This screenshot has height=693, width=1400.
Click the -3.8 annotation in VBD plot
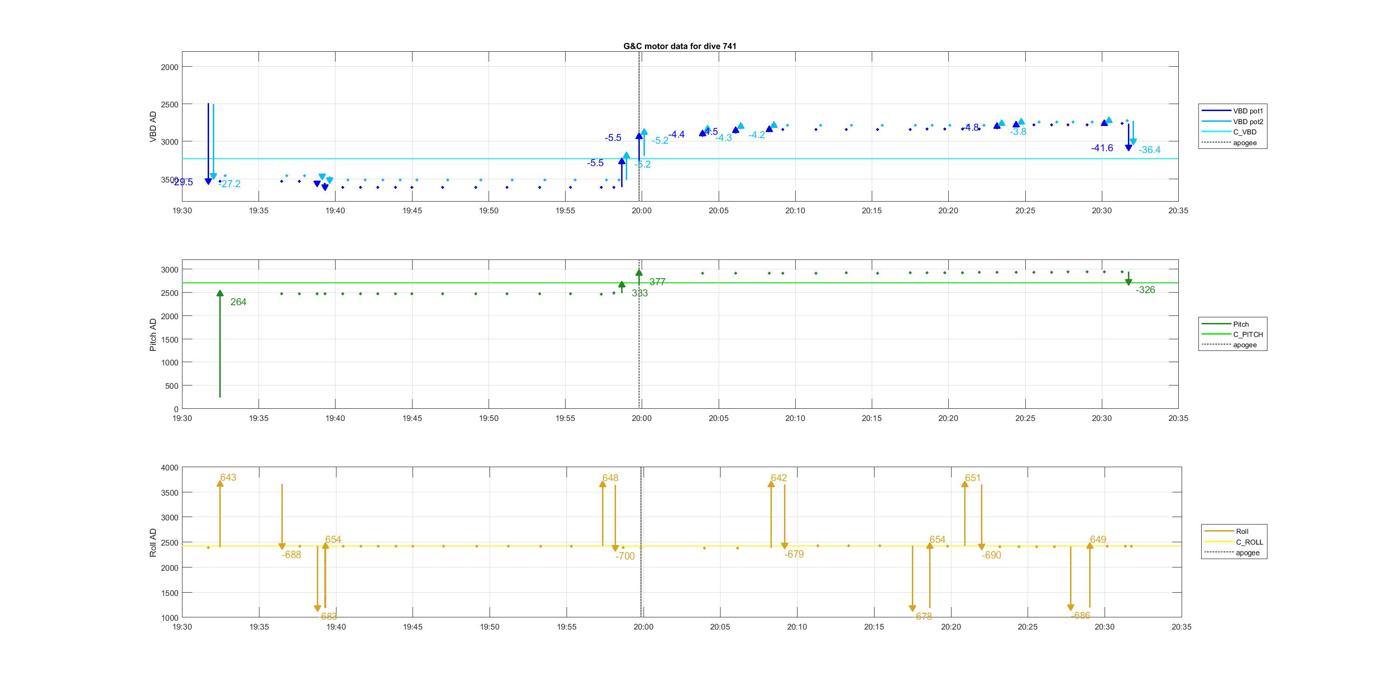coord(1018,132)
